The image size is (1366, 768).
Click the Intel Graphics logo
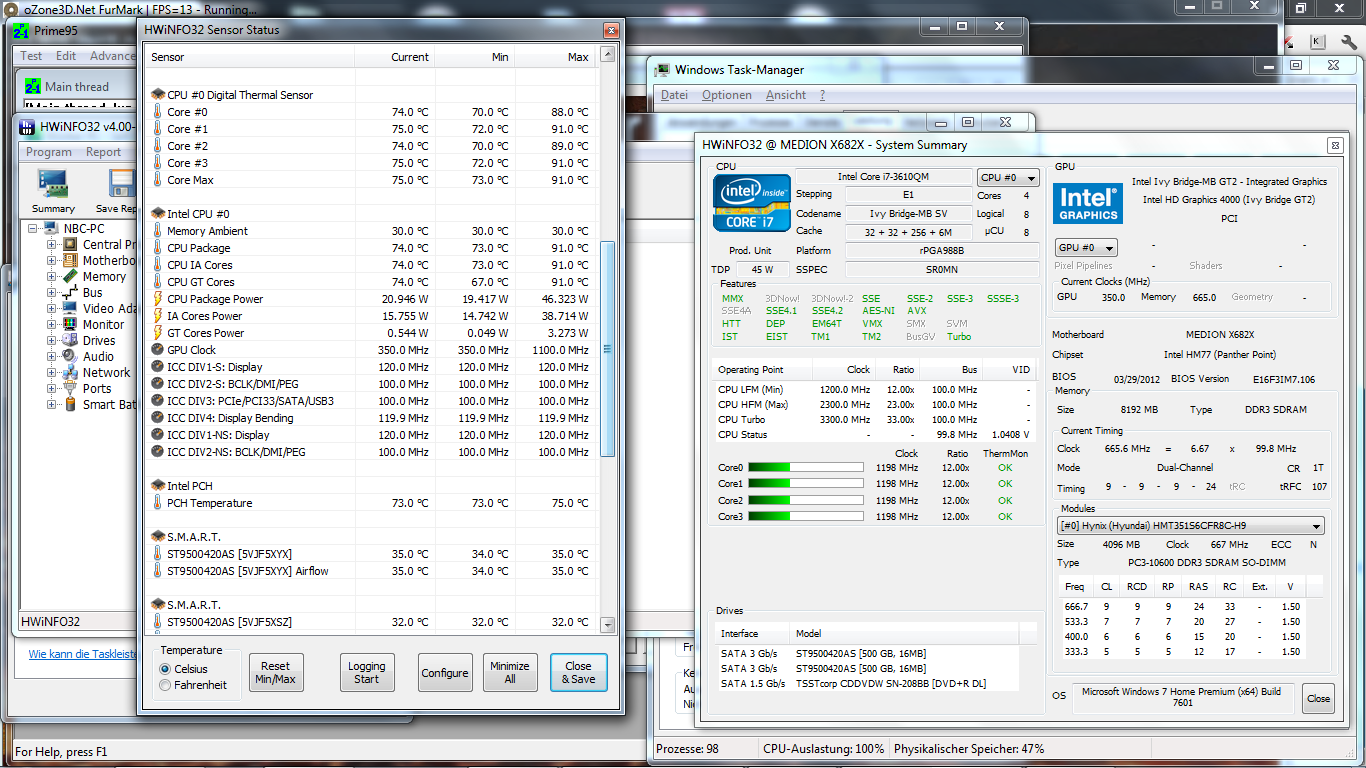click(x=1088, y=203)
